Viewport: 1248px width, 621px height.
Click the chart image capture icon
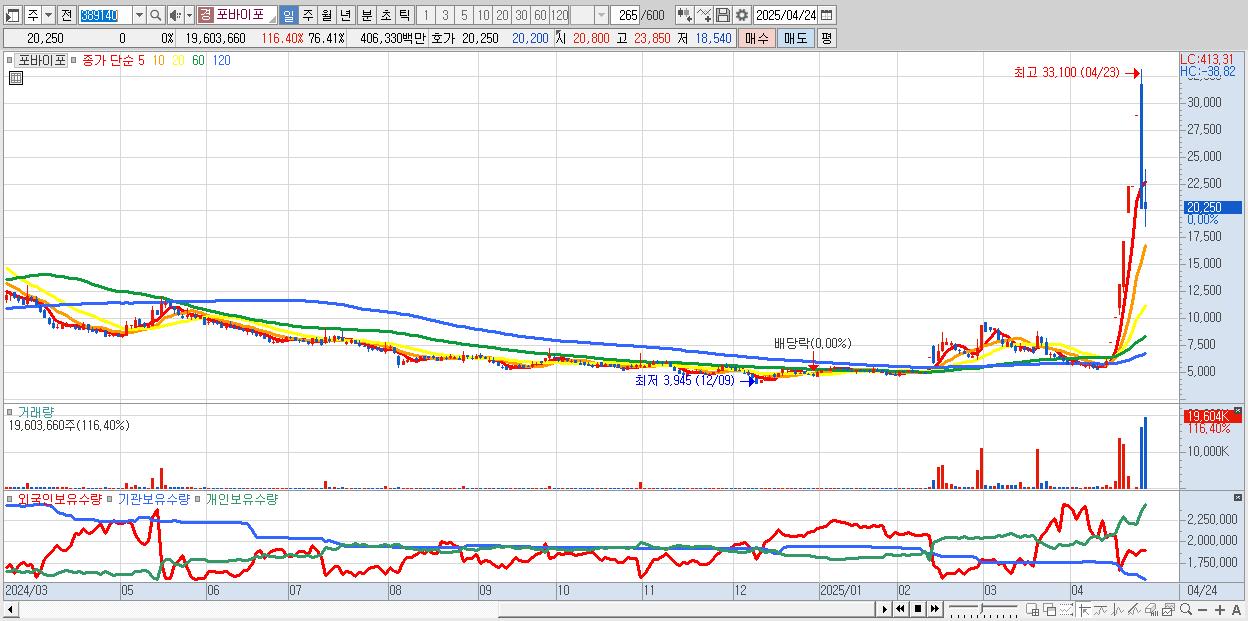pos(1168,609)
